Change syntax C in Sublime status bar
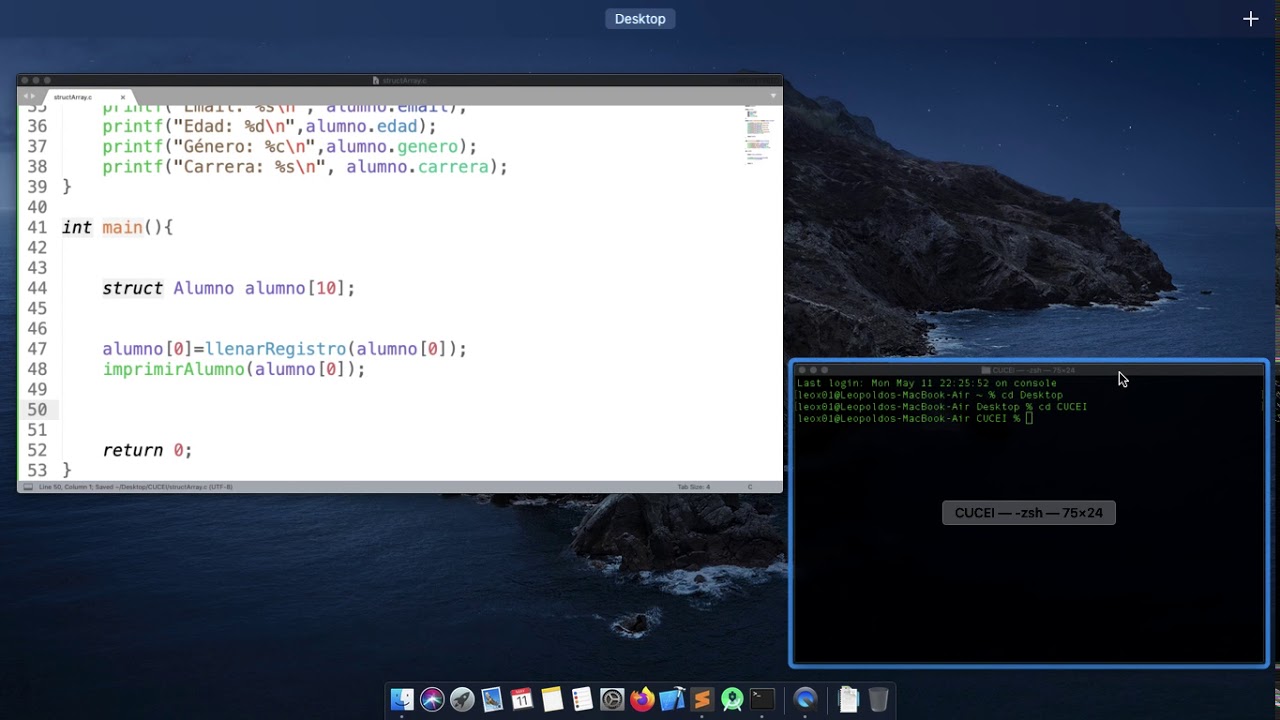1280x720 pixels. (x=750, y=487)
